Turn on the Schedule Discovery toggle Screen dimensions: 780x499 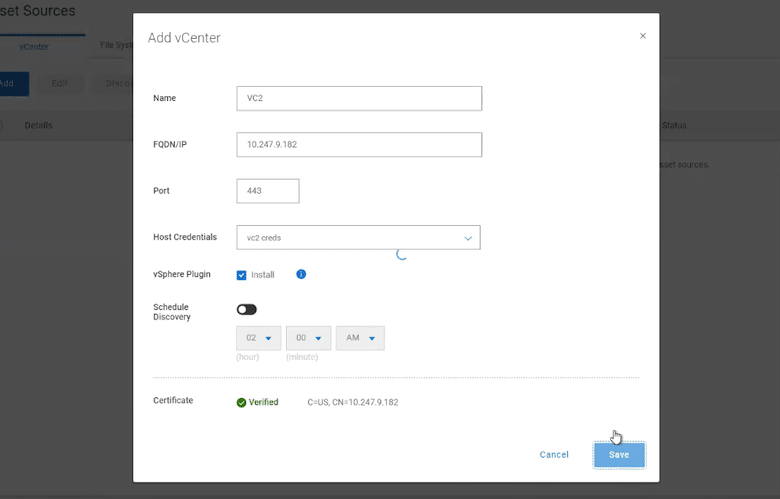[x=247, y=309]
